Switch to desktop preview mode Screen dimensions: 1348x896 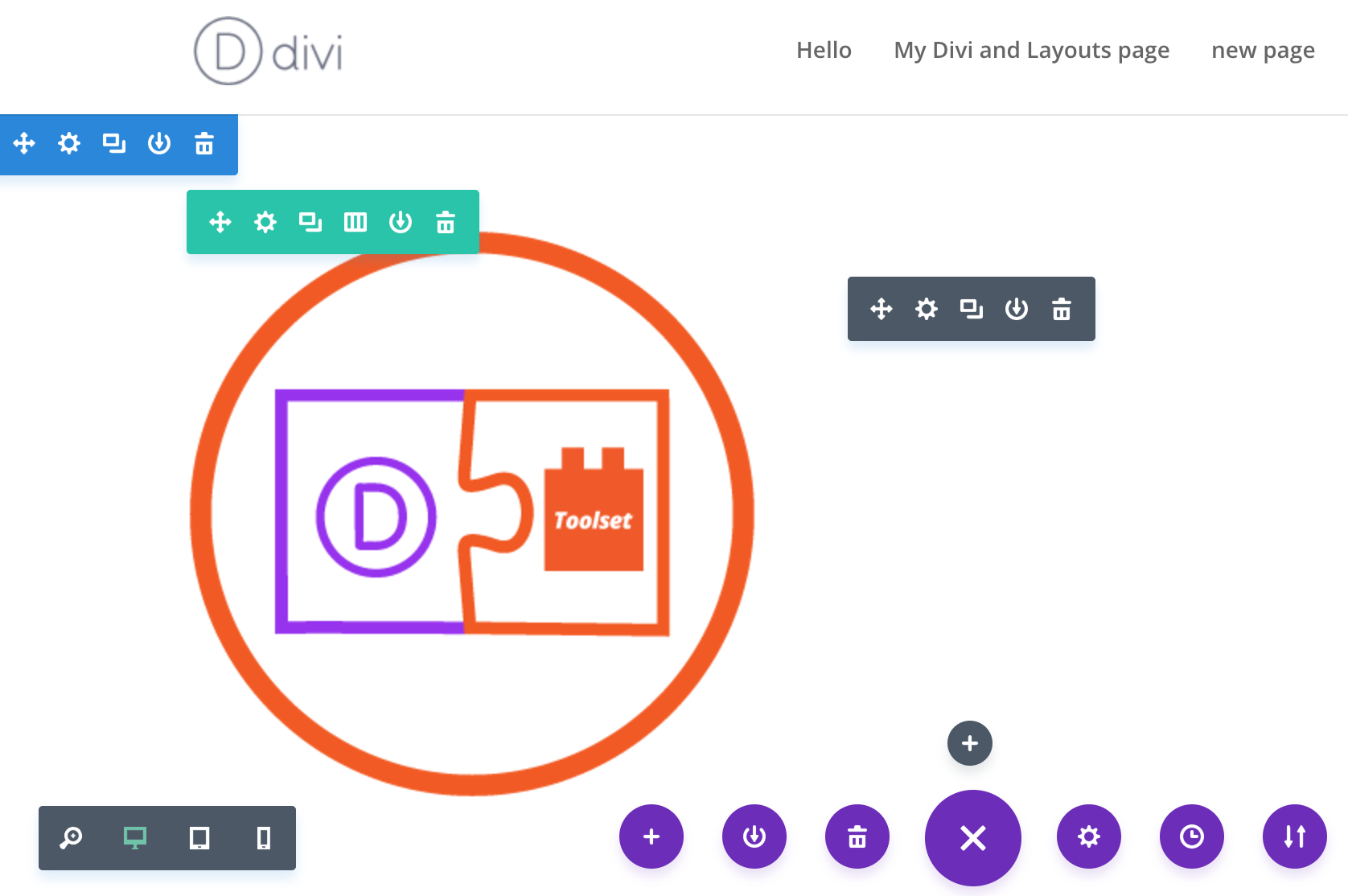pyautogui.click(x=135, y=838)
